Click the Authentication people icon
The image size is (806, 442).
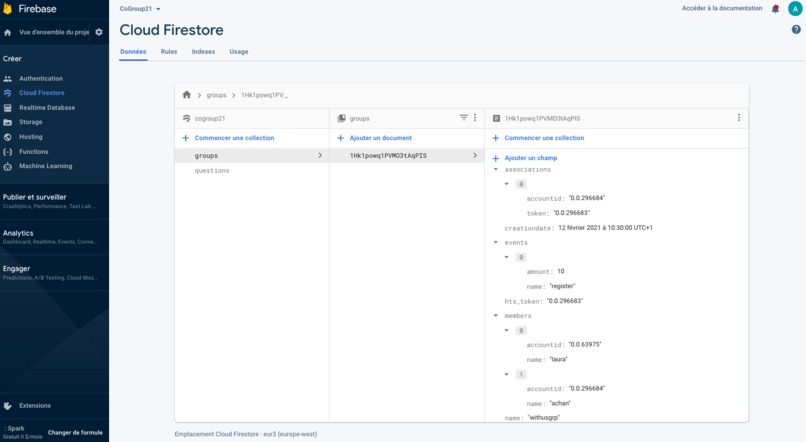7,79
